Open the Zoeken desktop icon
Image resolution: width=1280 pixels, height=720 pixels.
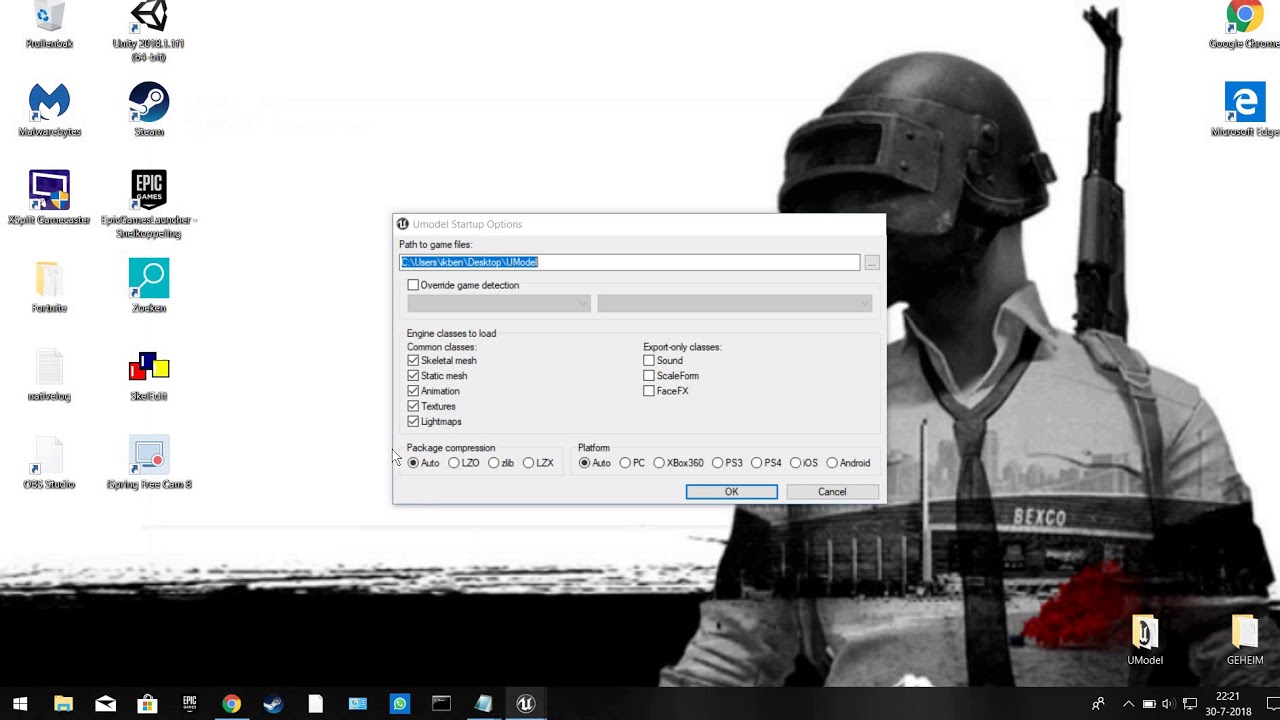(x=149, y=286)
